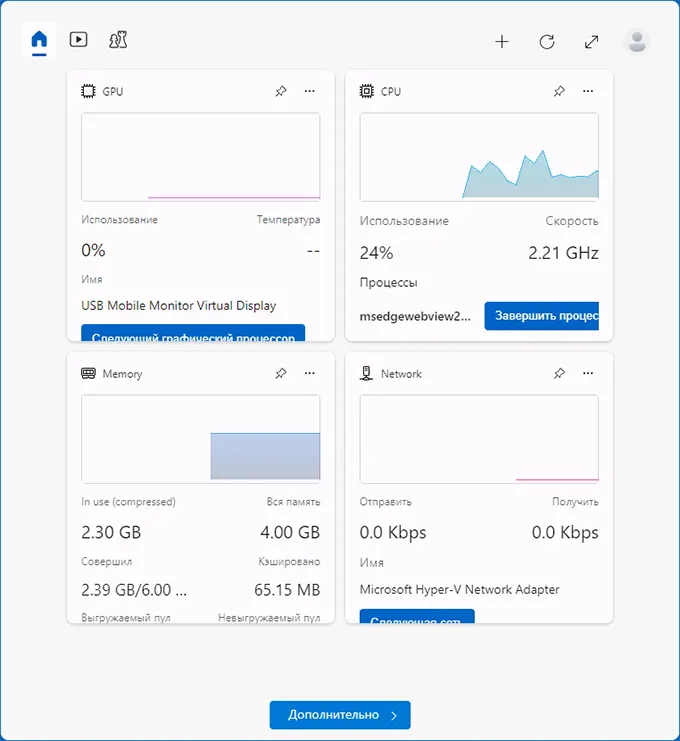This screenshot has width=680, height=741.
Task: Click the CPU chip icon
Action: tap(367, 91)
